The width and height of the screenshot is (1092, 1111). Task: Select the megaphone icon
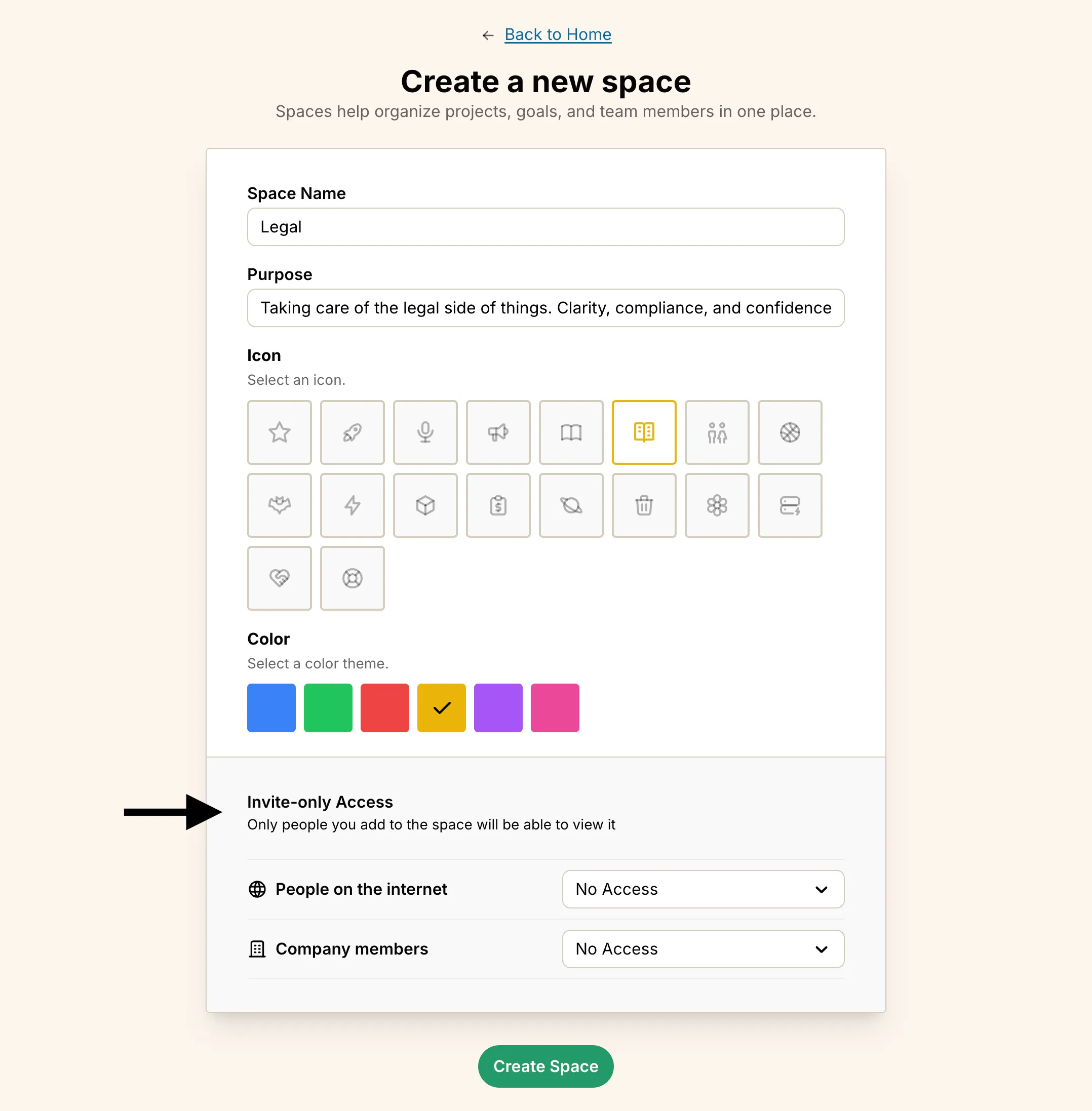[498, 432]
